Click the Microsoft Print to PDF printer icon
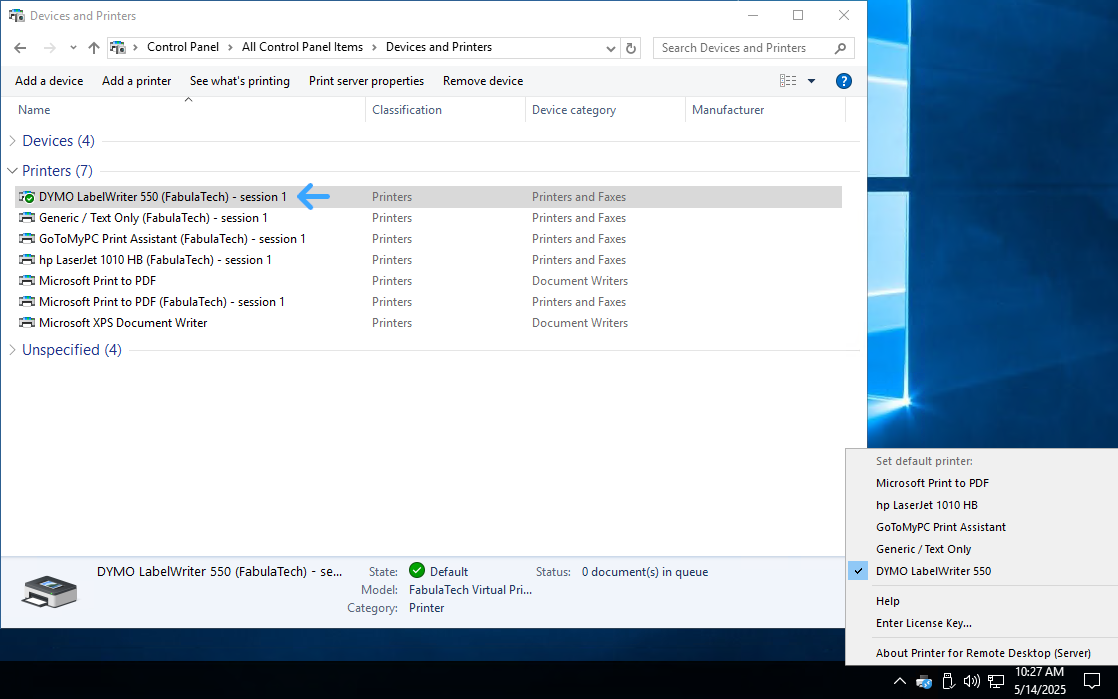This screenshot has height=699, width=1118. click(26, 281)
